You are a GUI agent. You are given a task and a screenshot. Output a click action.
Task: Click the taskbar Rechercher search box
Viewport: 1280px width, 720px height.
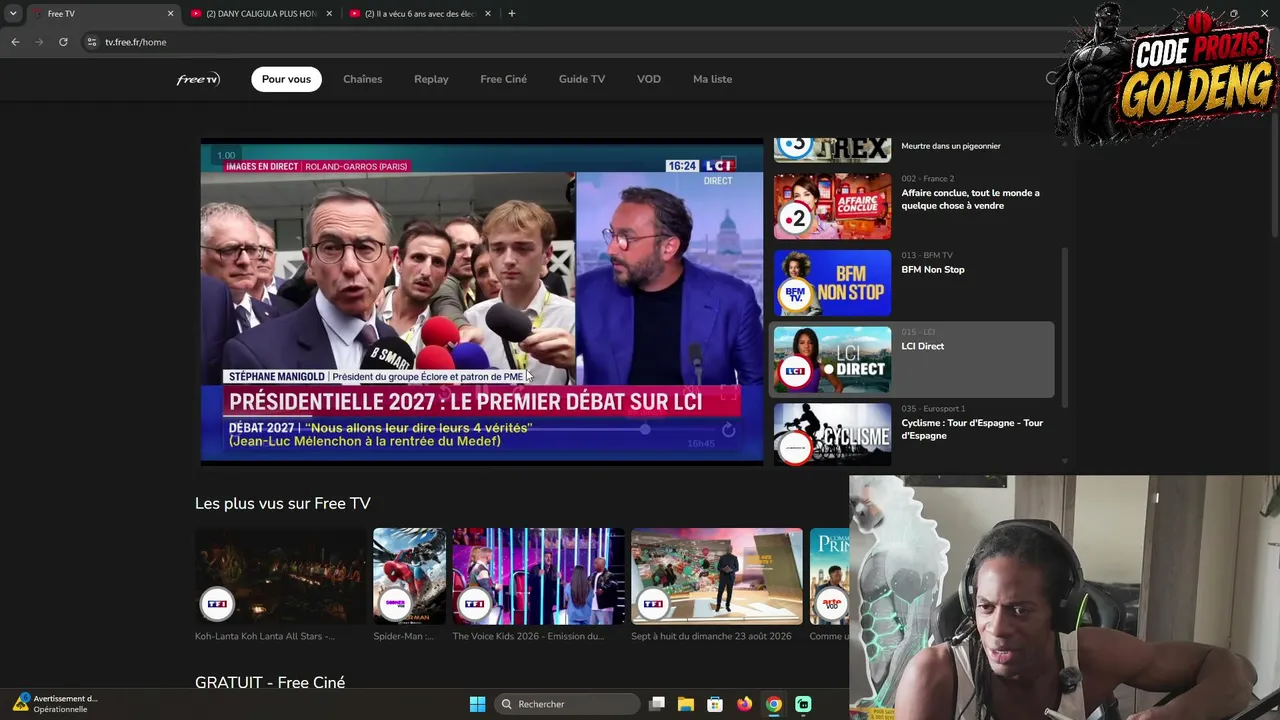568,704
